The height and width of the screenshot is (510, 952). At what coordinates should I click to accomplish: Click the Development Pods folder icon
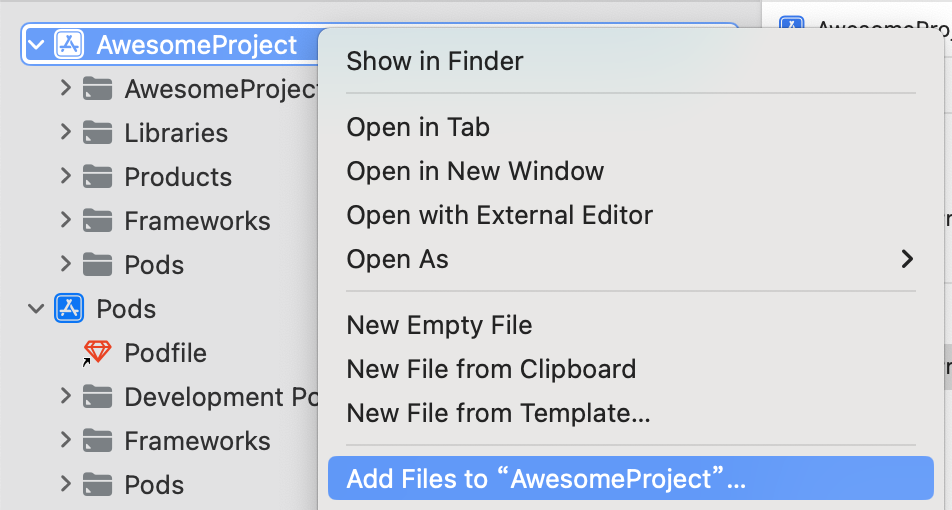[97, 396]
